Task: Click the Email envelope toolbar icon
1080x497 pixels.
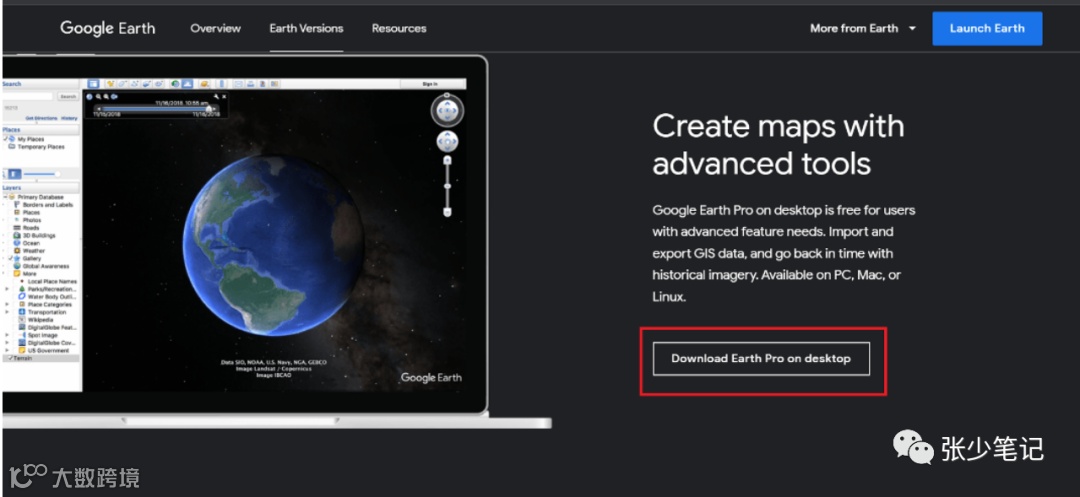Action: click(239, 84)
